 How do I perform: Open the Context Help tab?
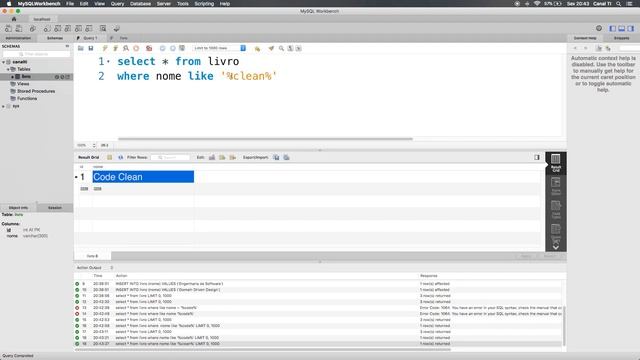pos(585,38)
